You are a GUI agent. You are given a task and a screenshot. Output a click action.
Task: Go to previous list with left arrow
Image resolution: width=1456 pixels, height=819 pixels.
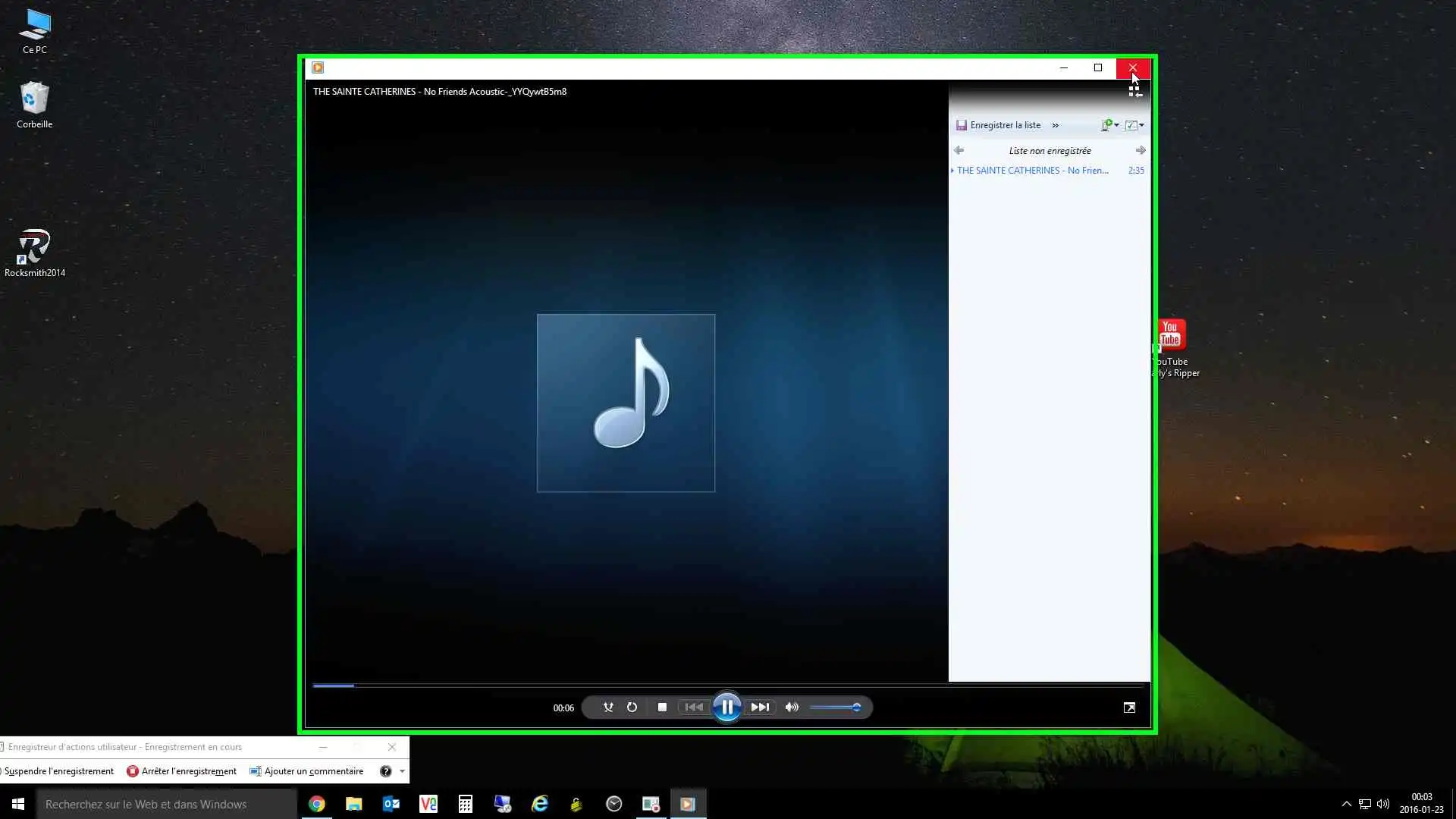coord(959,150)
